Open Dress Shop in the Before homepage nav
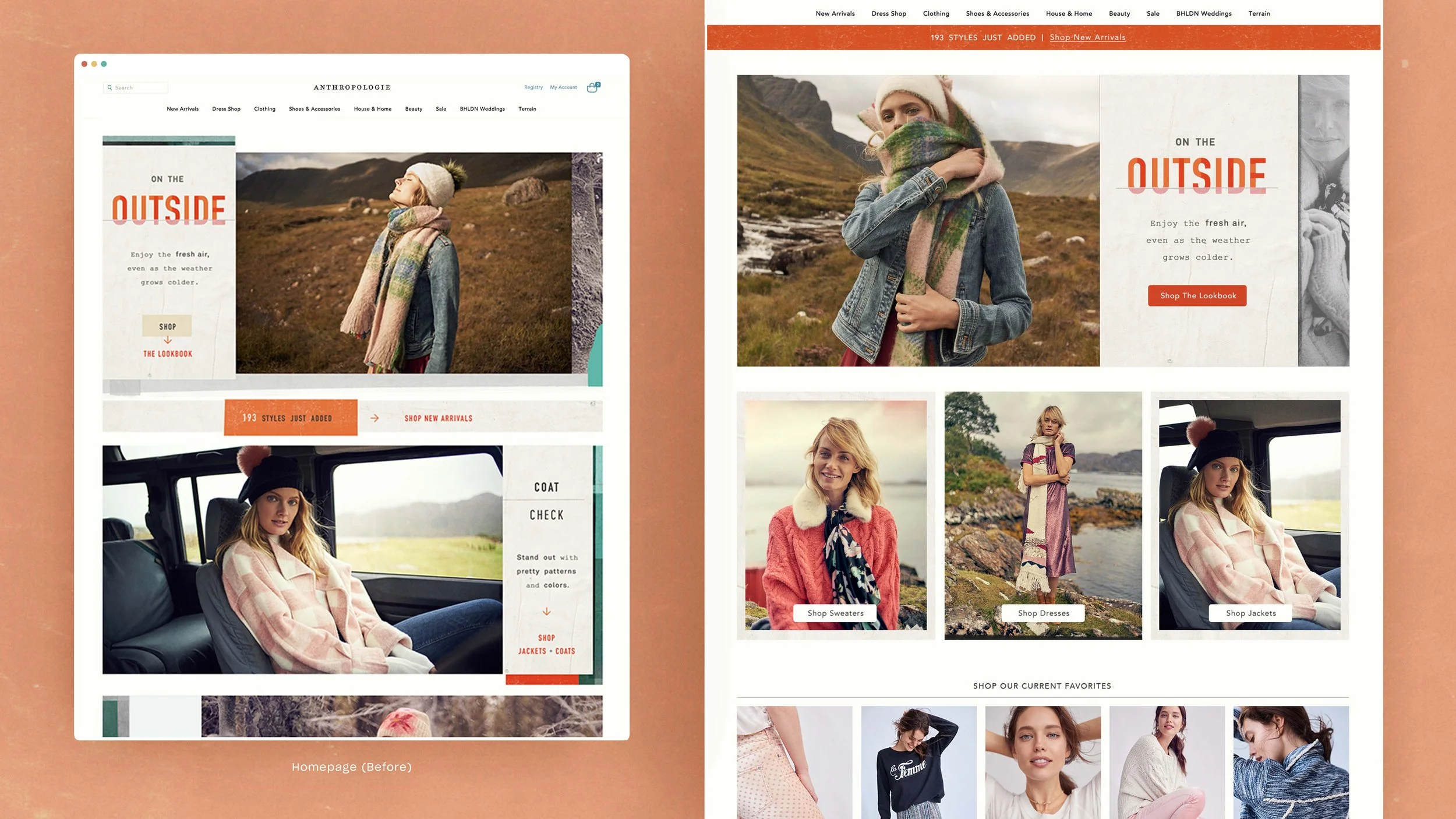 coord(226,109)
